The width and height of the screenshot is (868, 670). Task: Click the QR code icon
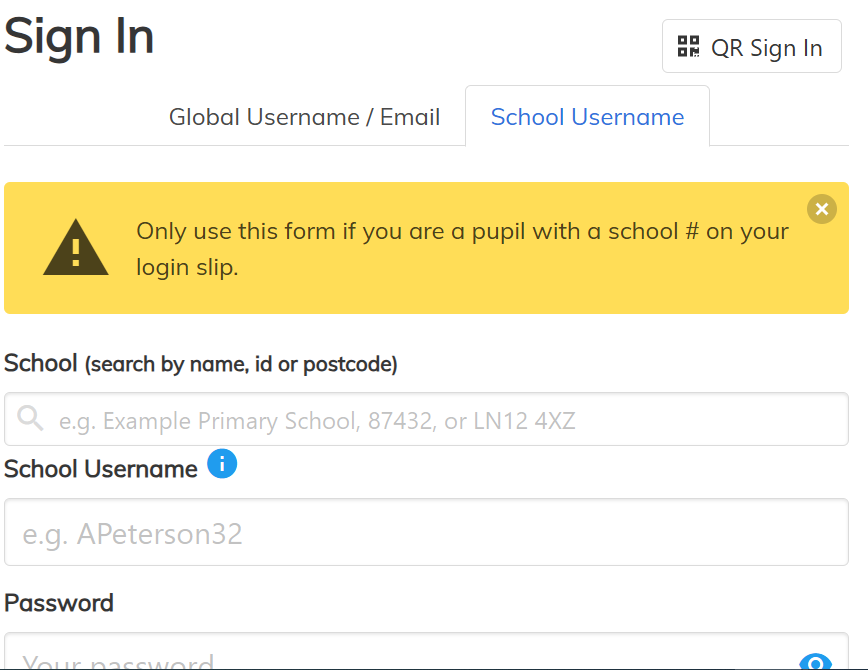(x=688, y=46)
